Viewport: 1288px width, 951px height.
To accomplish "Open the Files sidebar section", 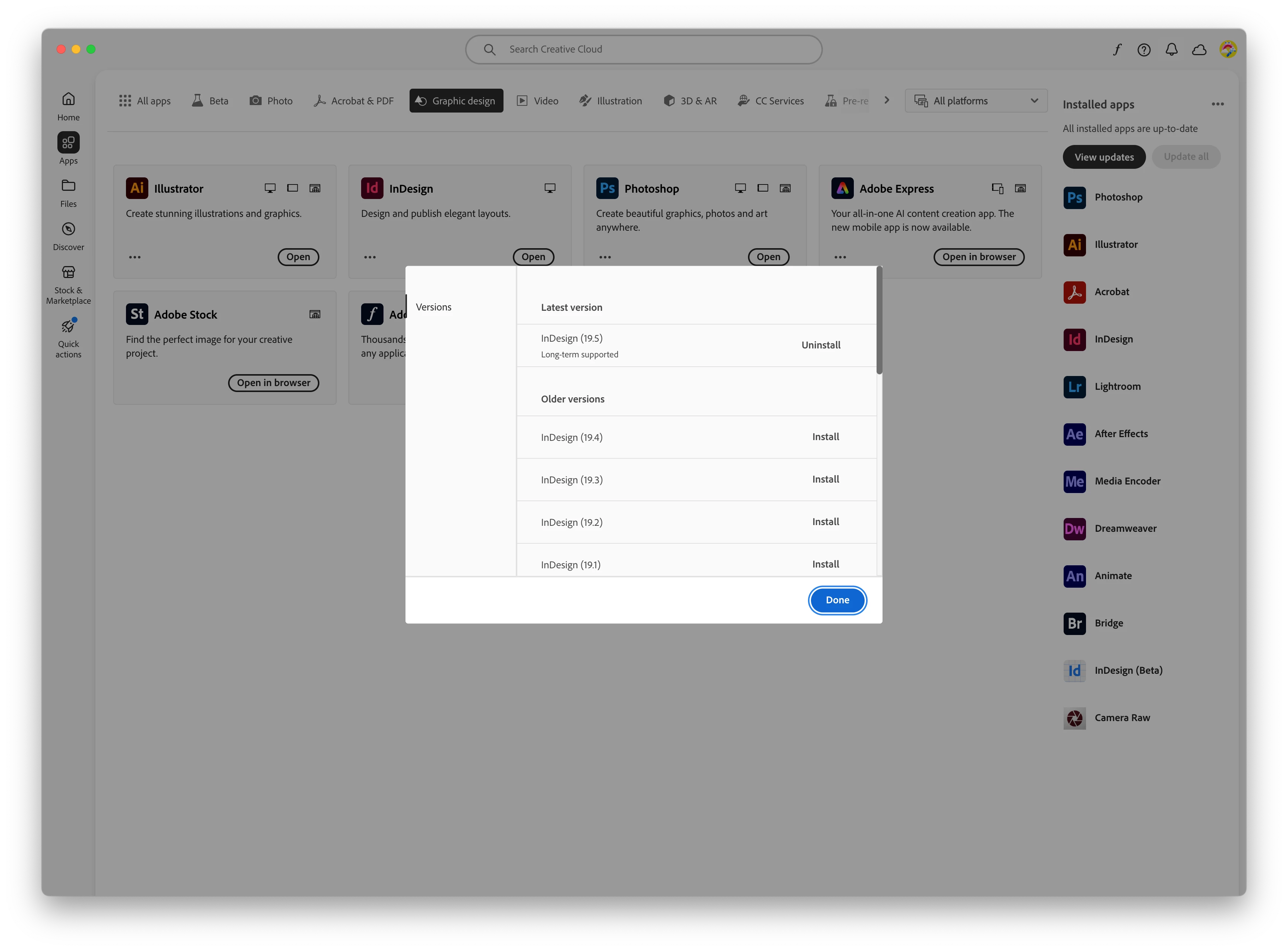I will coord(68,193).
